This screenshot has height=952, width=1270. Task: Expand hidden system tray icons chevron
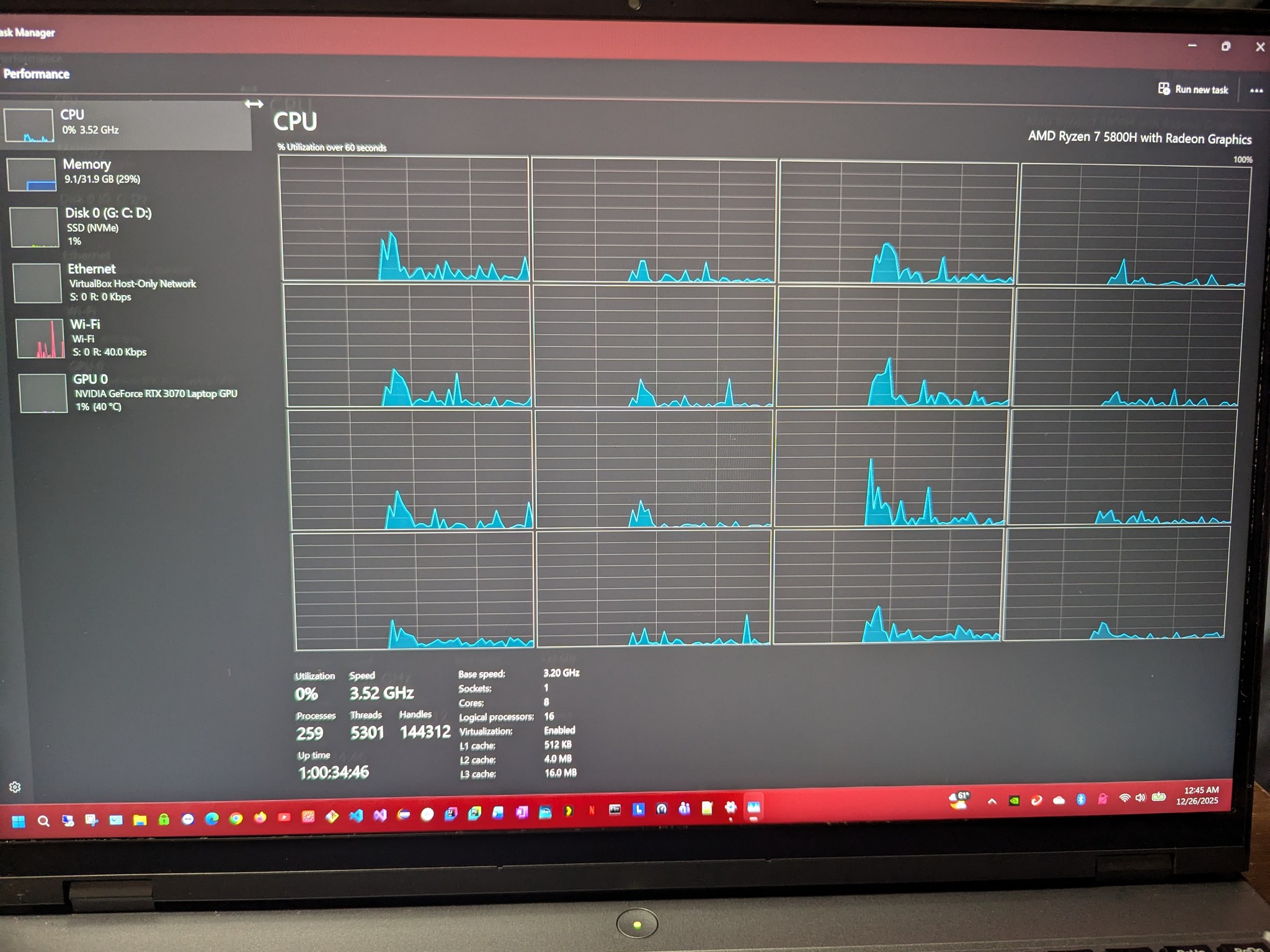pos(992,801)
